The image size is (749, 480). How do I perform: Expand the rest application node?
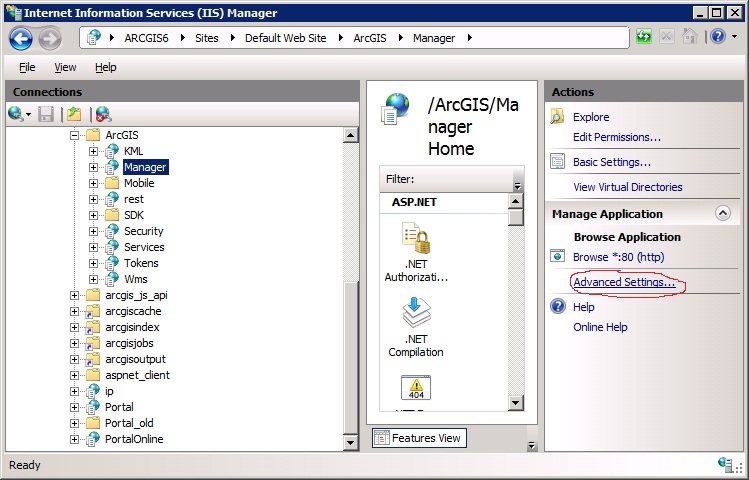[x=93, y=199]
